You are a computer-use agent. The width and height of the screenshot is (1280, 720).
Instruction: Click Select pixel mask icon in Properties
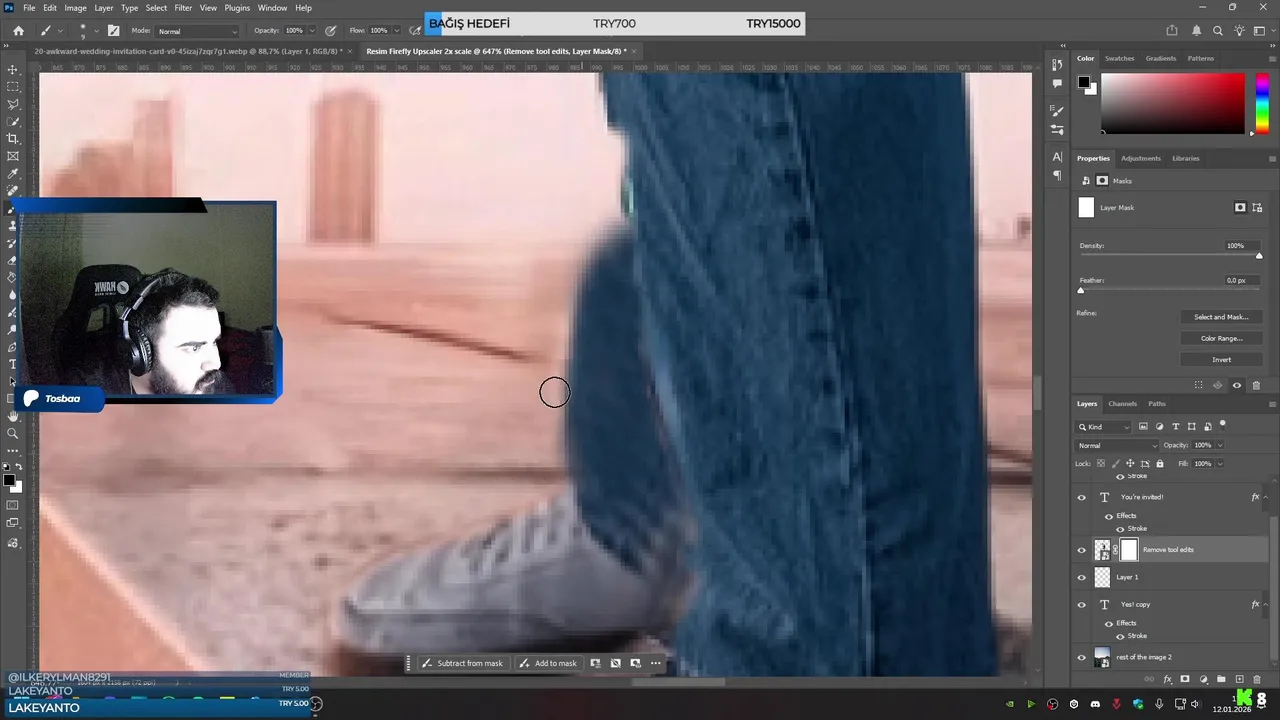point(1240,207)
